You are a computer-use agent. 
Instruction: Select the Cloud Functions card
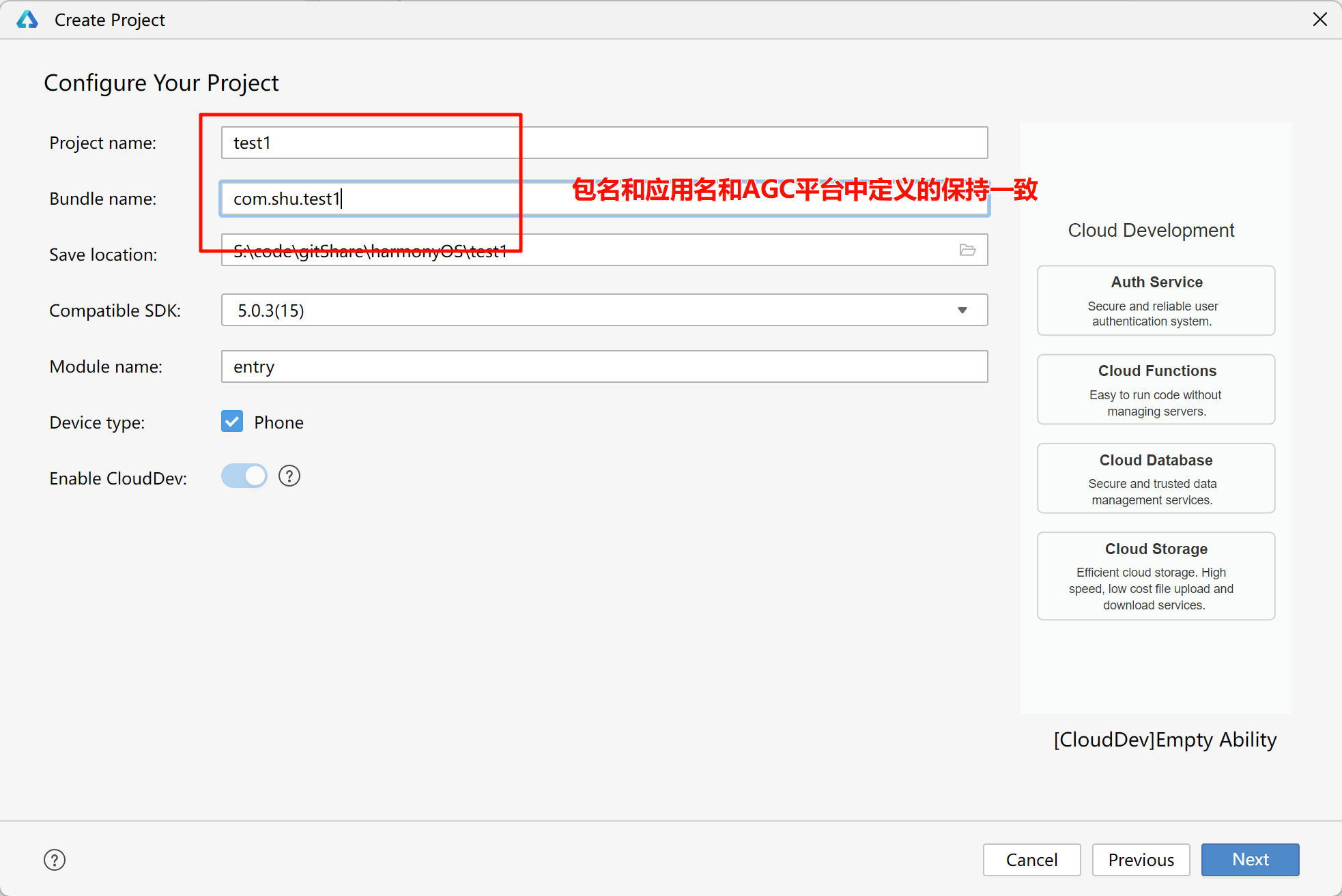(x=1156, y=390)
